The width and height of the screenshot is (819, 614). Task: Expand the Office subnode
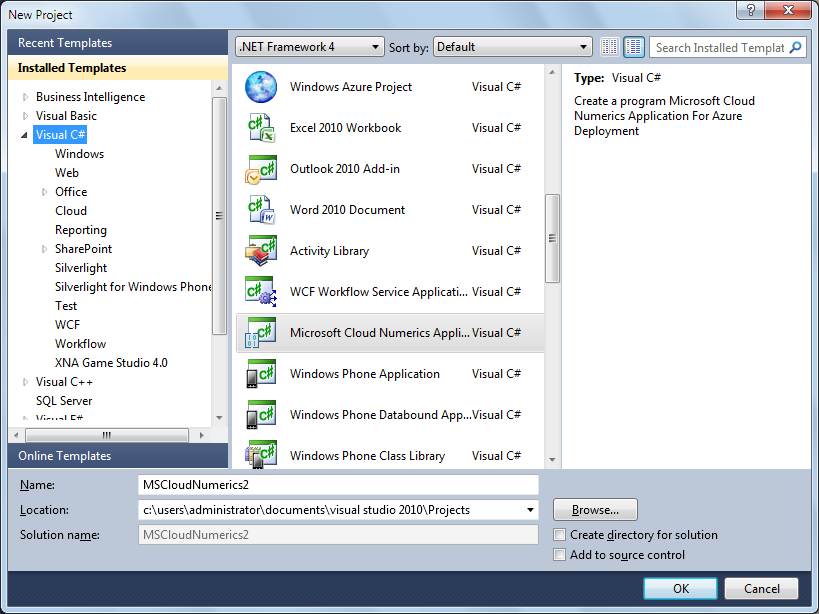[x=44, y=192]
